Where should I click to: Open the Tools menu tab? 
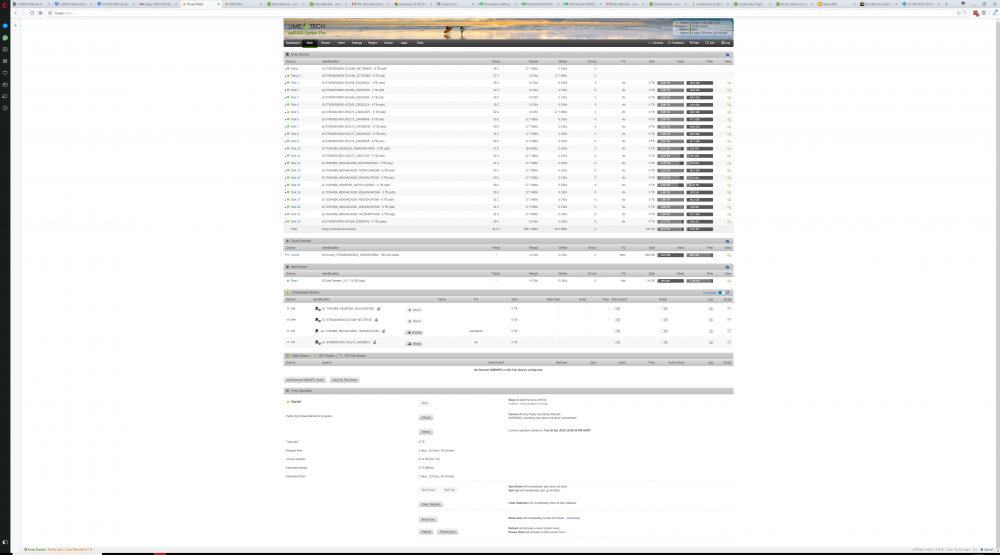click(x=420, y=43)
